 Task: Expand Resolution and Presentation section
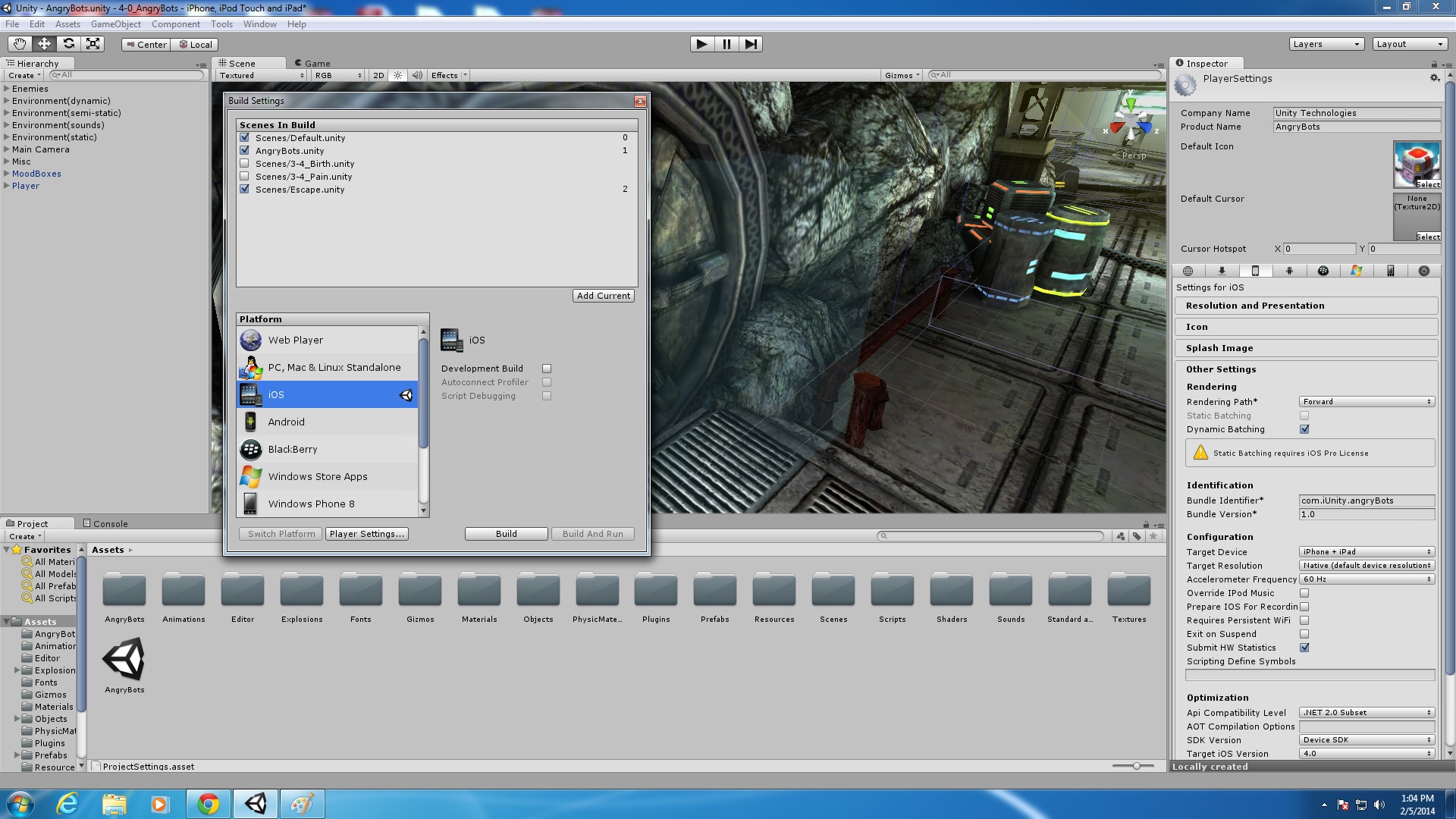[1306, 306]
